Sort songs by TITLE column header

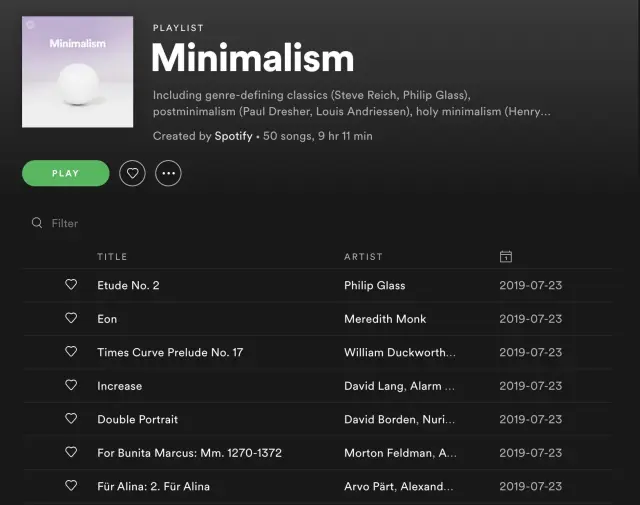(x=112, y=257)
